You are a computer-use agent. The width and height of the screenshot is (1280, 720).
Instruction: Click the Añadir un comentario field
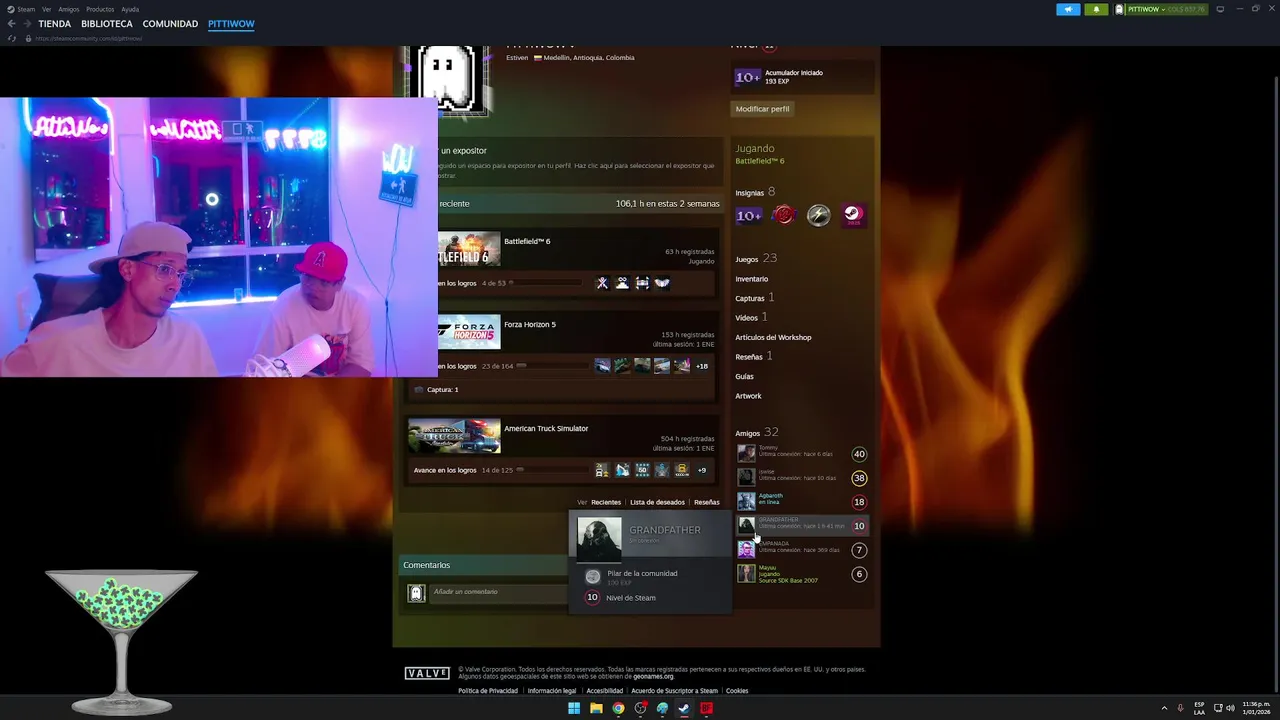pos(500,593)
